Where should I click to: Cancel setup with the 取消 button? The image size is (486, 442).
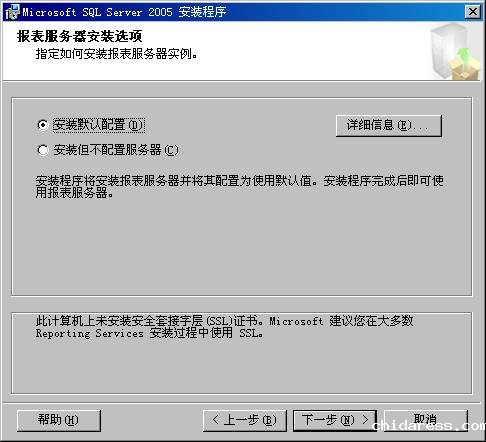pos(426,420)
